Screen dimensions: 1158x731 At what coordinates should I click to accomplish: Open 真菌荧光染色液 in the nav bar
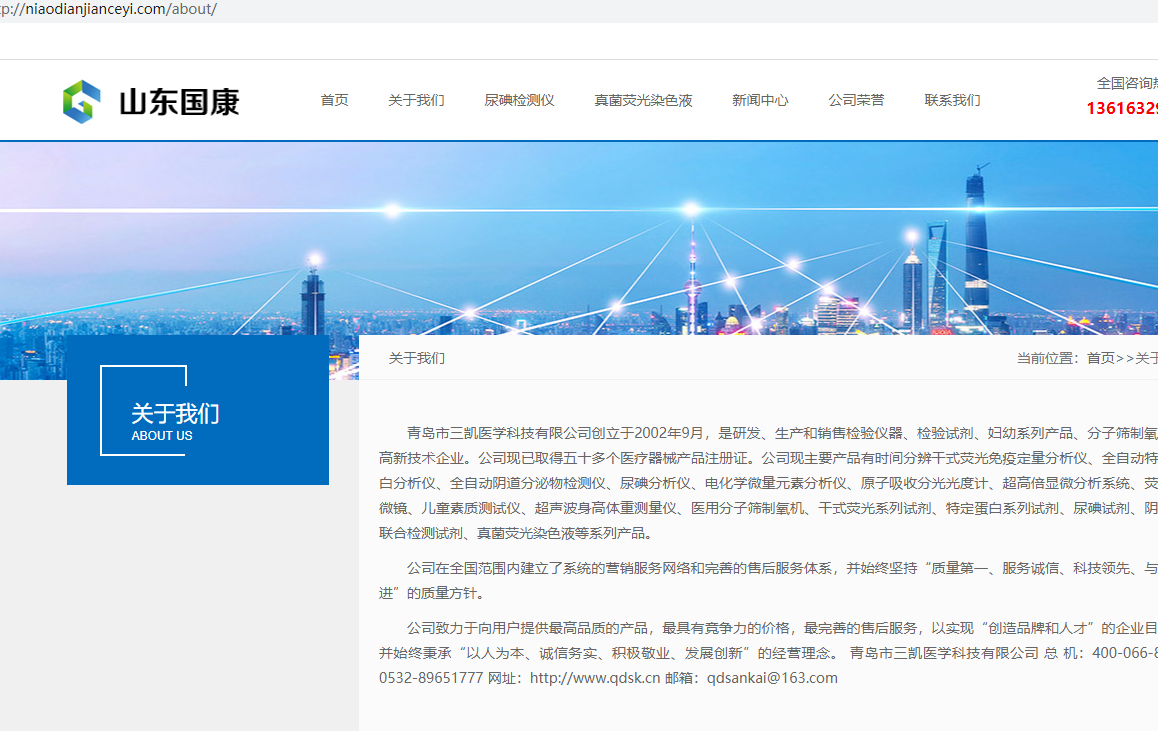tap(643, 100)
